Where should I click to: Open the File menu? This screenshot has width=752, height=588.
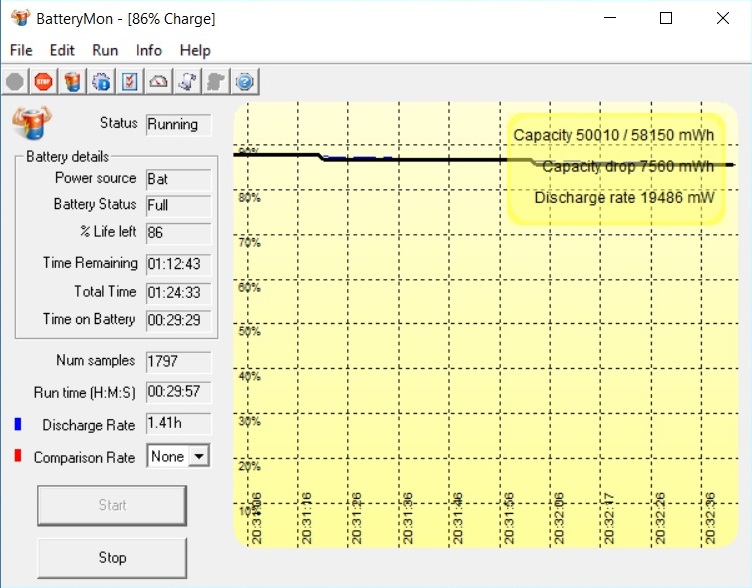pos(21,50)
